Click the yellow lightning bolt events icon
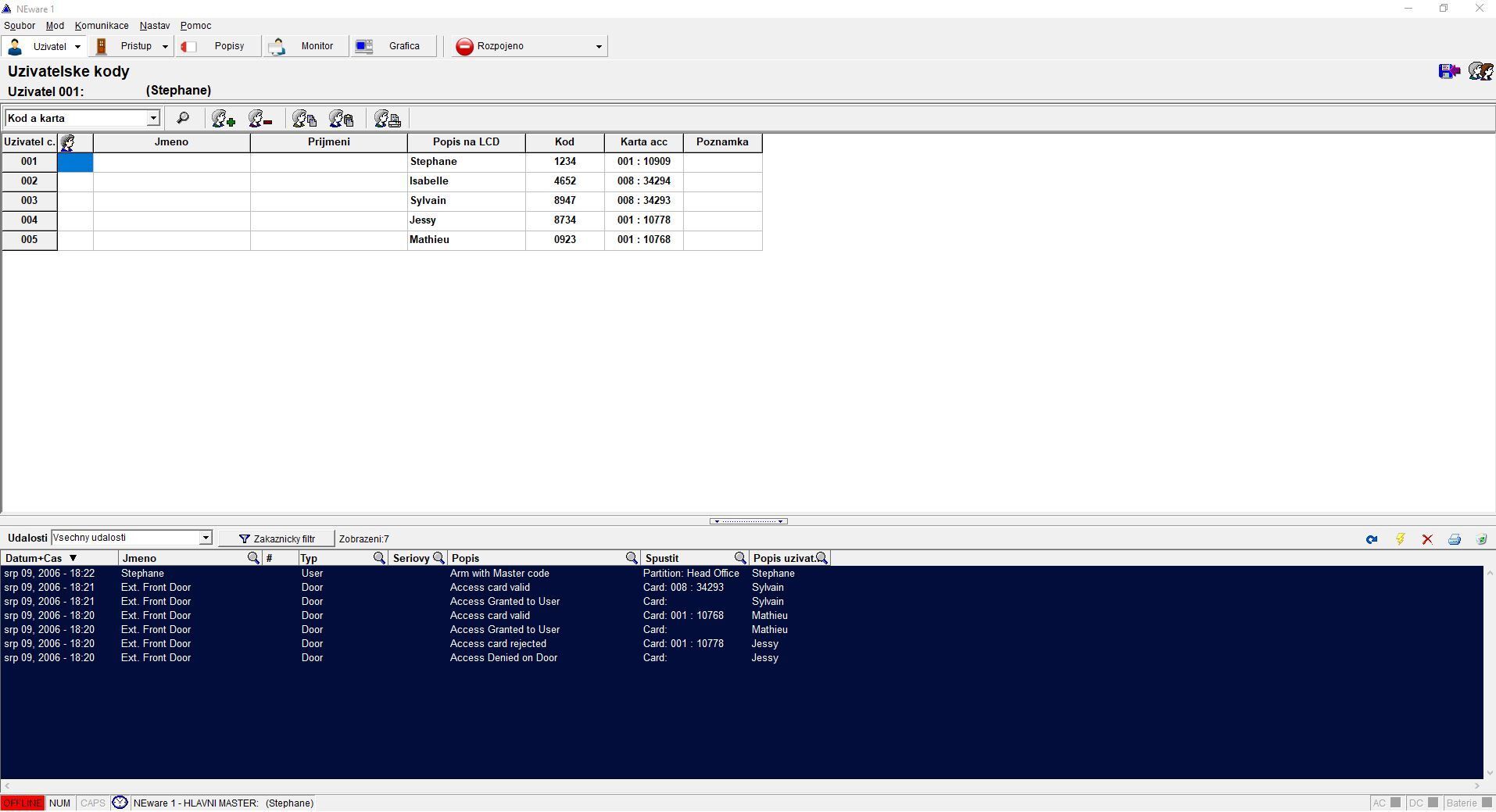The width and height of the screenshot is (1496, 812). coord(1400,539)
